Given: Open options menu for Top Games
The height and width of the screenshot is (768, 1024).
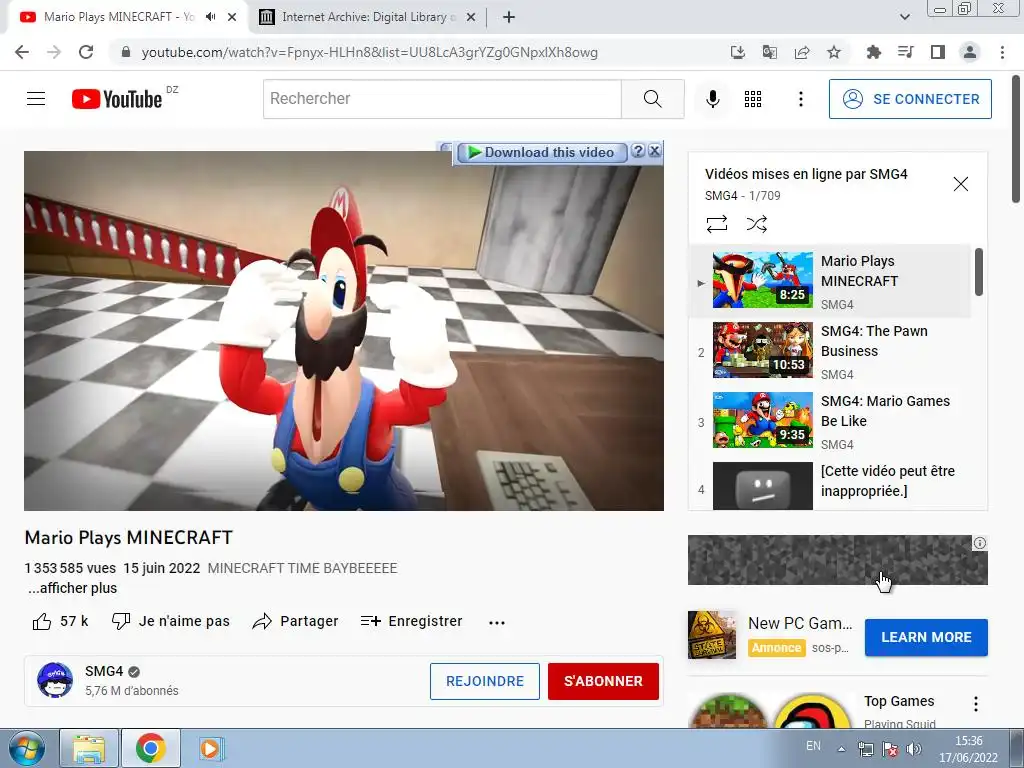Looking at the screenshot, I should (x=976, y=704).
